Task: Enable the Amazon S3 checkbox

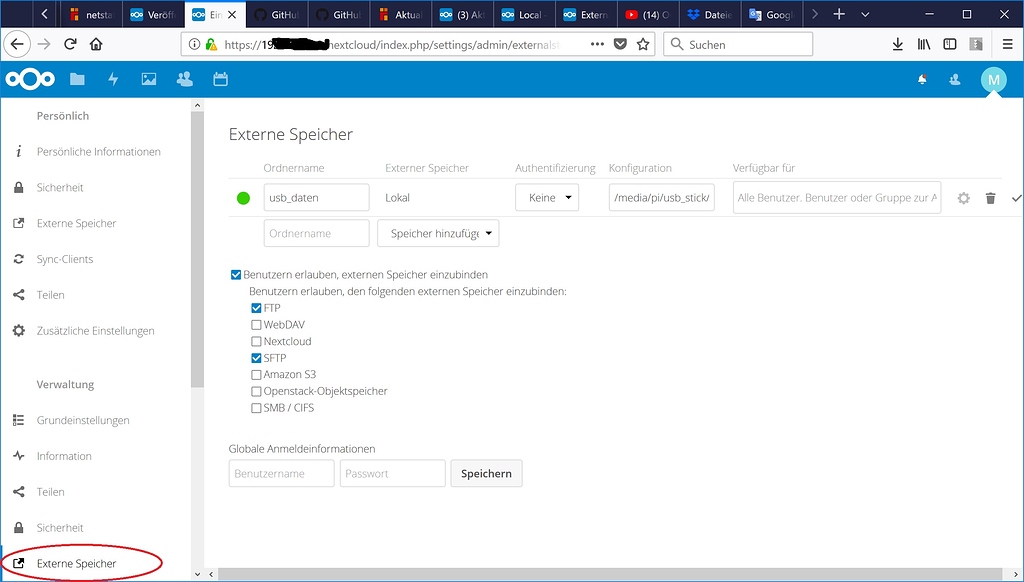Action: (256, 375)
